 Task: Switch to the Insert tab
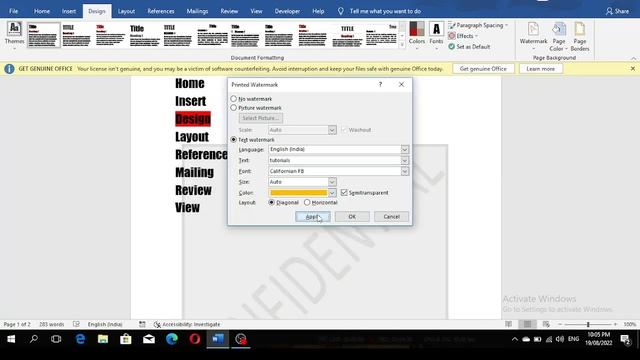69,11
